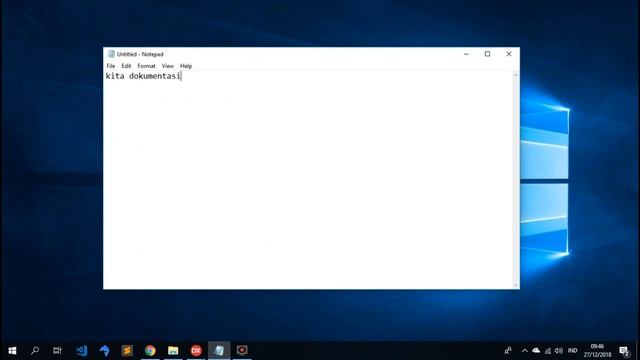Screen dimensions: 640x360
Task: Click the text 'kita dokumentasi' in the editor
Action: click(x=143, y=76)
